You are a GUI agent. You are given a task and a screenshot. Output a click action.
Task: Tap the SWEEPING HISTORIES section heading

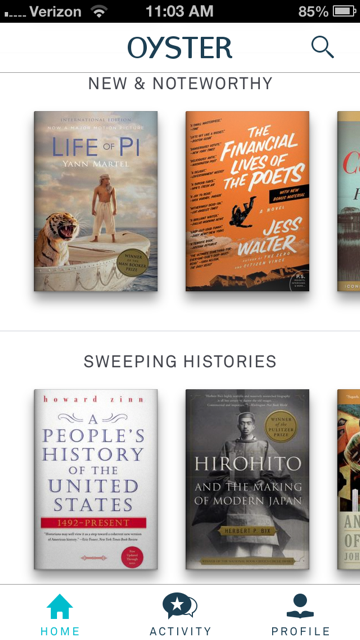click(180, 362)
